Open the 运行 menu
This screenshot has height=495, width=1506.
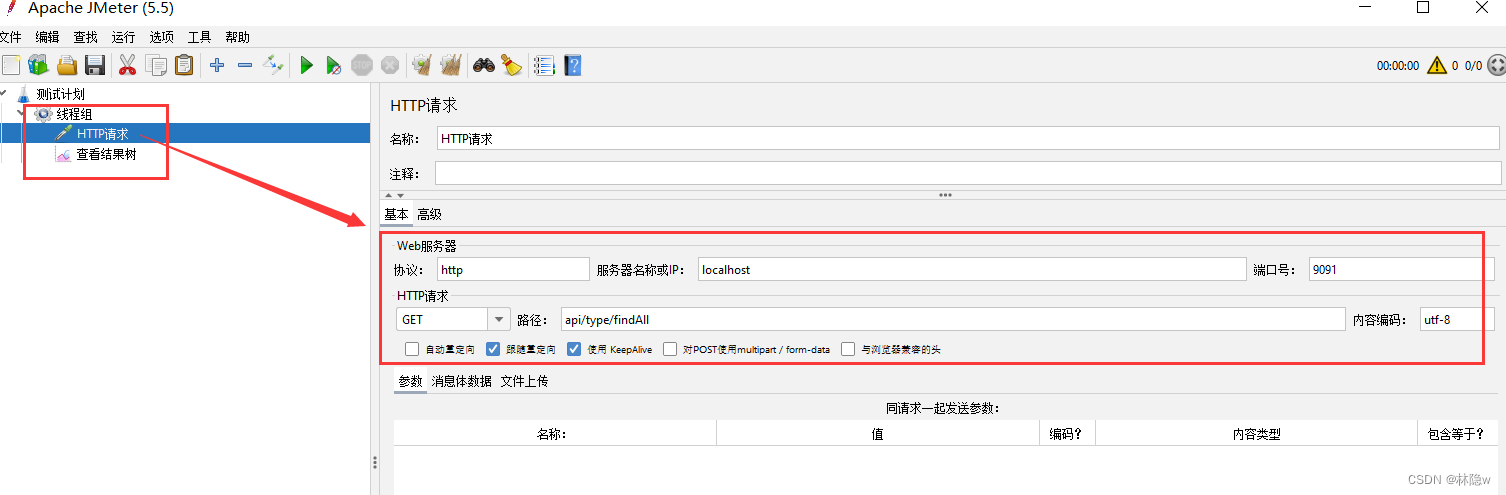[124, 37]
